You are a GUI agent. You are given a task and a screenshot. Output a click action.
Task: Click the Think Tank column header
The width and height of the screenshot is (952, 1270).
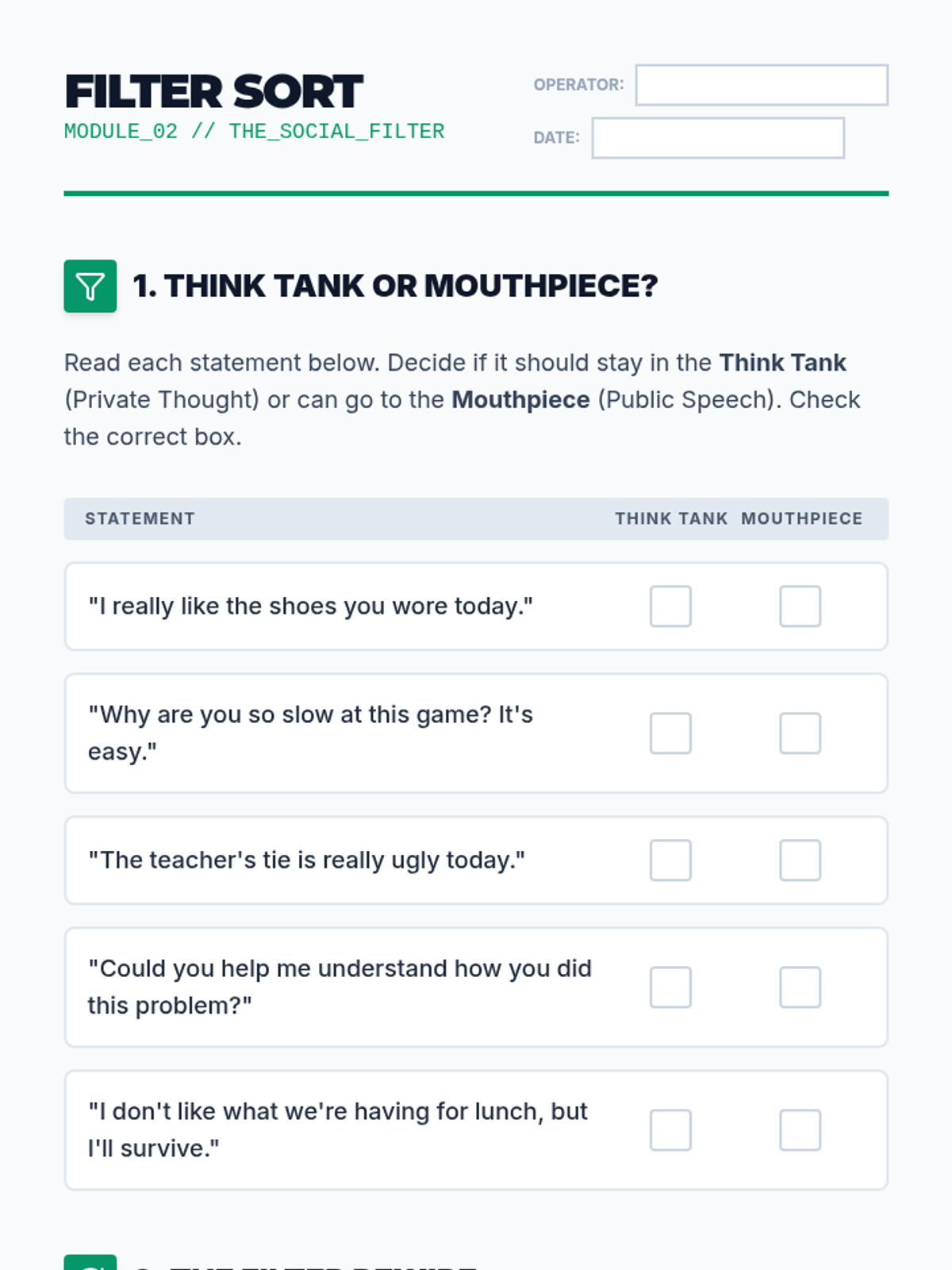(670, 519)
